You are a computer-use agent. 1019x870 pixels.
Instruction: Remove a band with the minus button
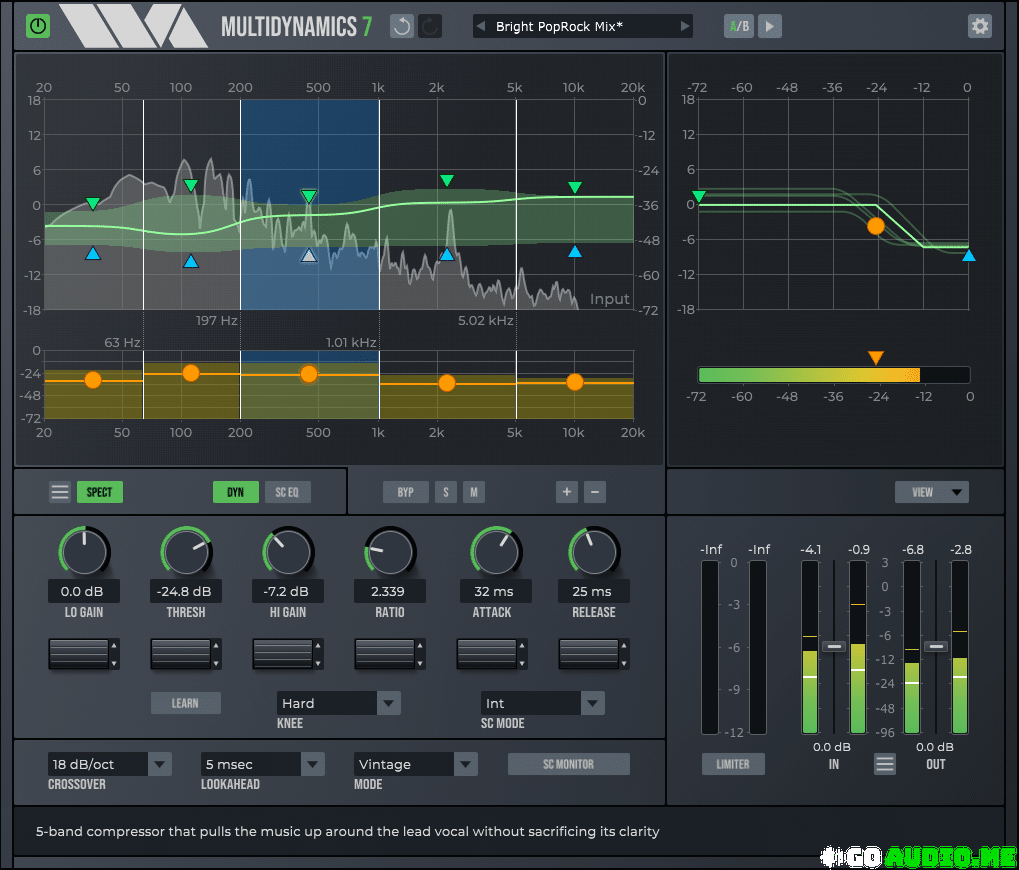[595, 492]
